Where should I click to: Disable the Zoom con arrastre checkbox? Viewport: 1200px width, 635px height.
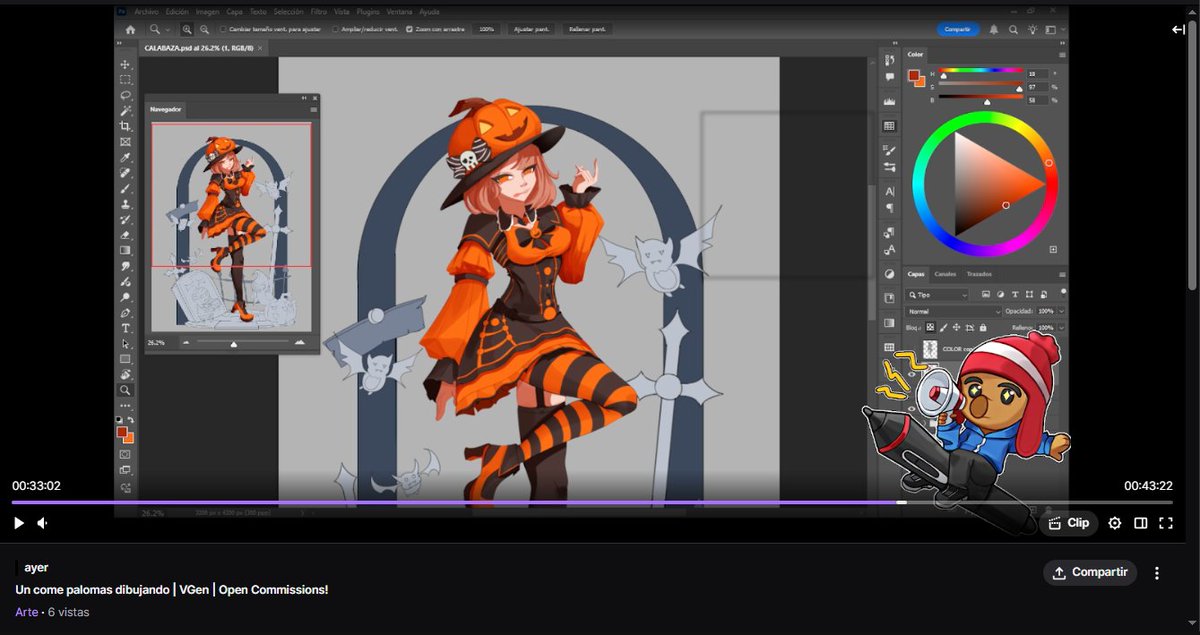tap(409, 29)
